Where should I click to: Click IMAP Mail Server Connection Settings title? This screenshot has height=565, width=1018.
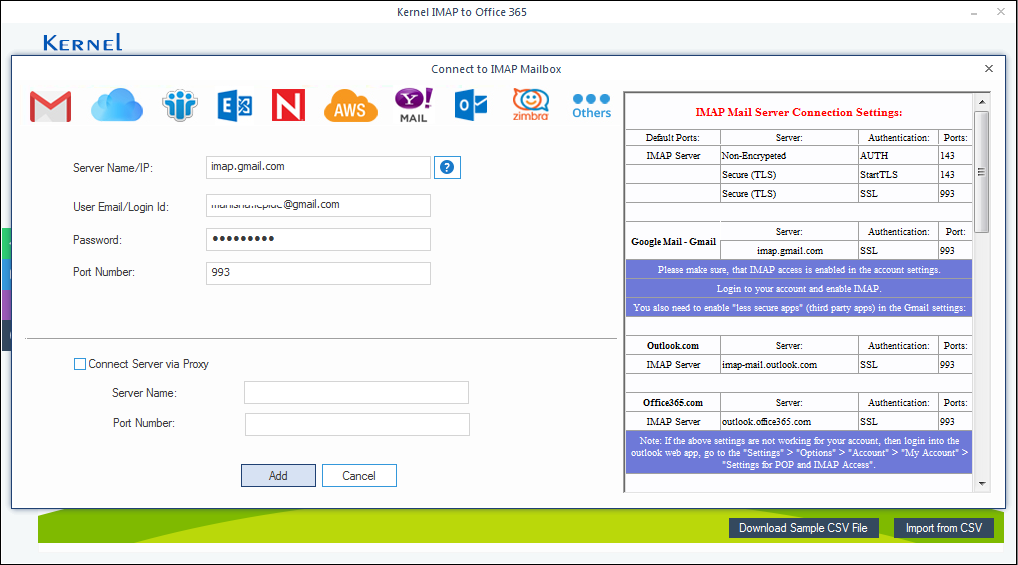point(799,112)
